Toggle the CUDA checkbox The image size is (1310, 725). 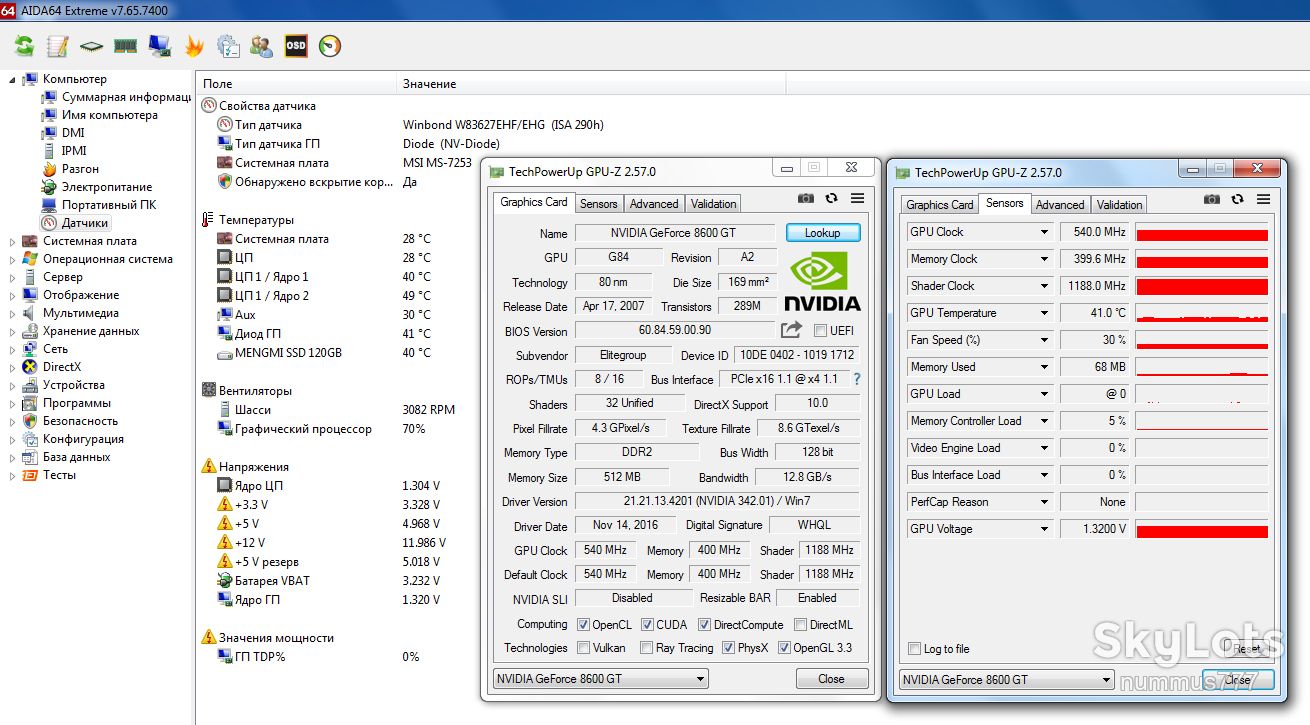click(646, 625)
